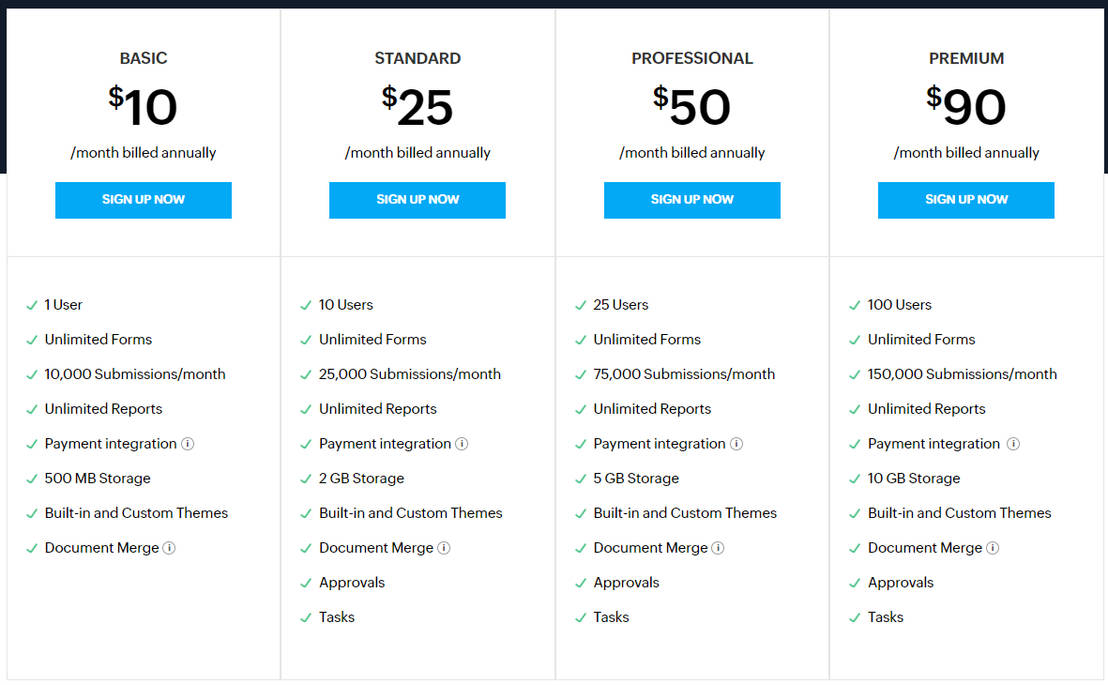1108x685 pixels.
Task: Click the info icon beside Payment integration in Basic
Action: pos(188,443)
